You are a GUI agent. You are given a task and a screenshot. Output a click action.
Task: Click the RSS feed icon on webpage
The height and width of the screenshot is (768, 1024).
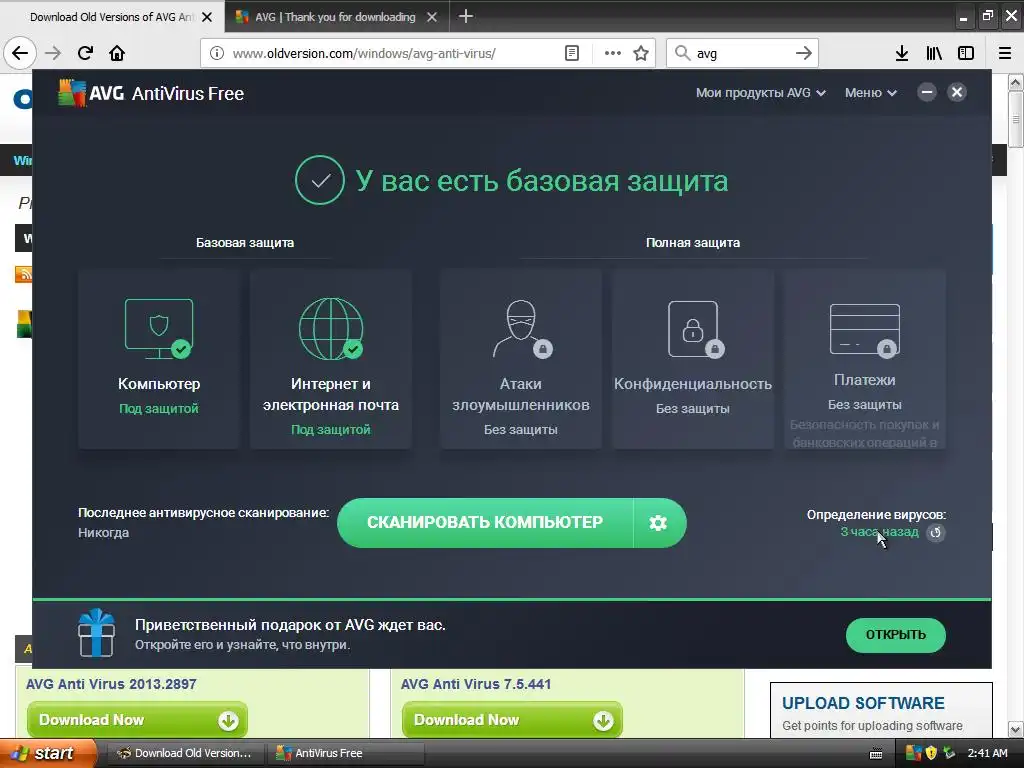coord(24,274)
